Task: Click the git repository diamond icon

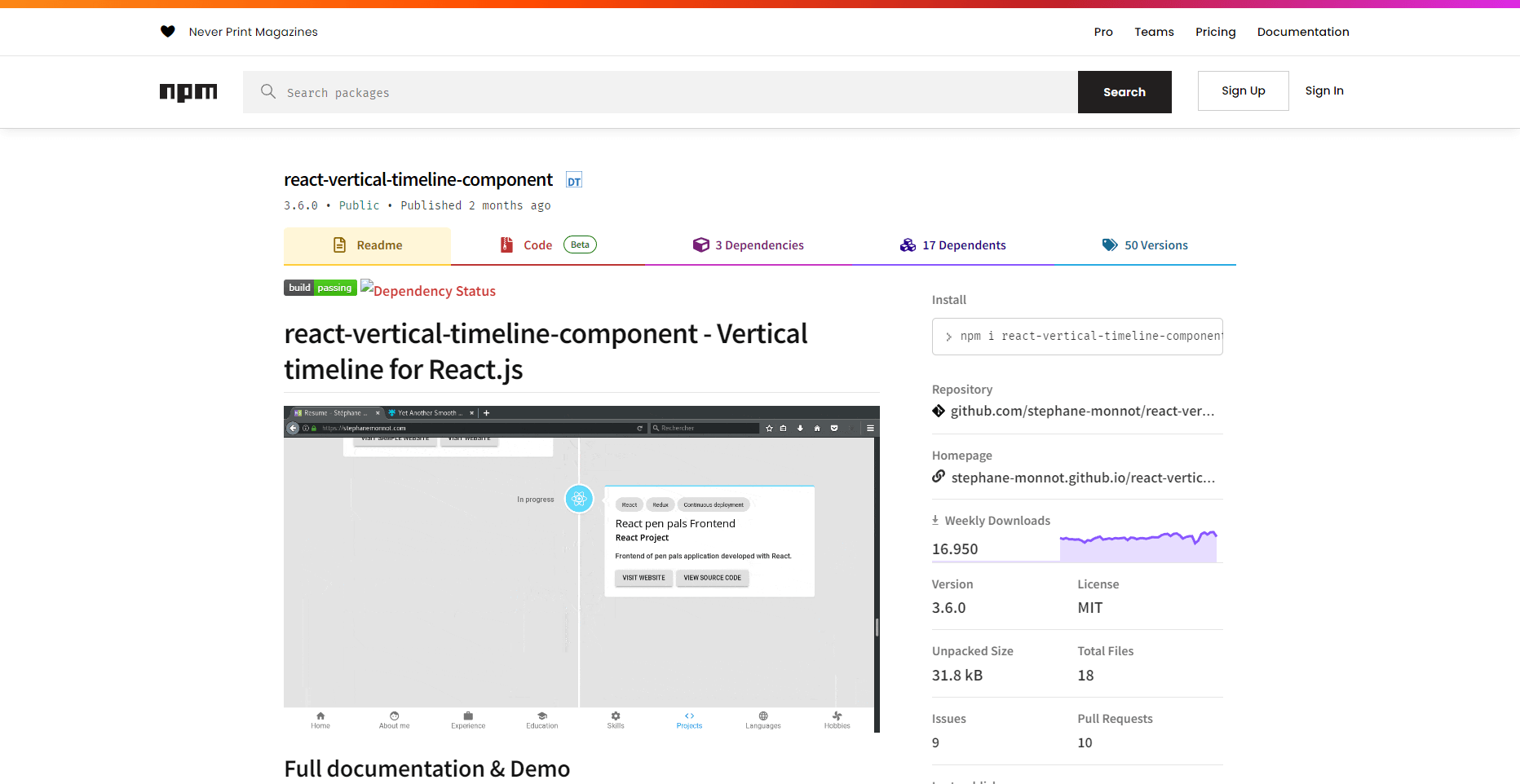Action: 939,411
